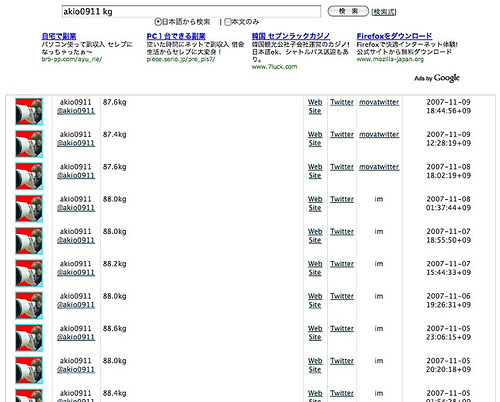The height and width of the screenshot is (402, 500).
Task: Toggle the 本文のみ checkbox
Action: [x=228, y=22]
